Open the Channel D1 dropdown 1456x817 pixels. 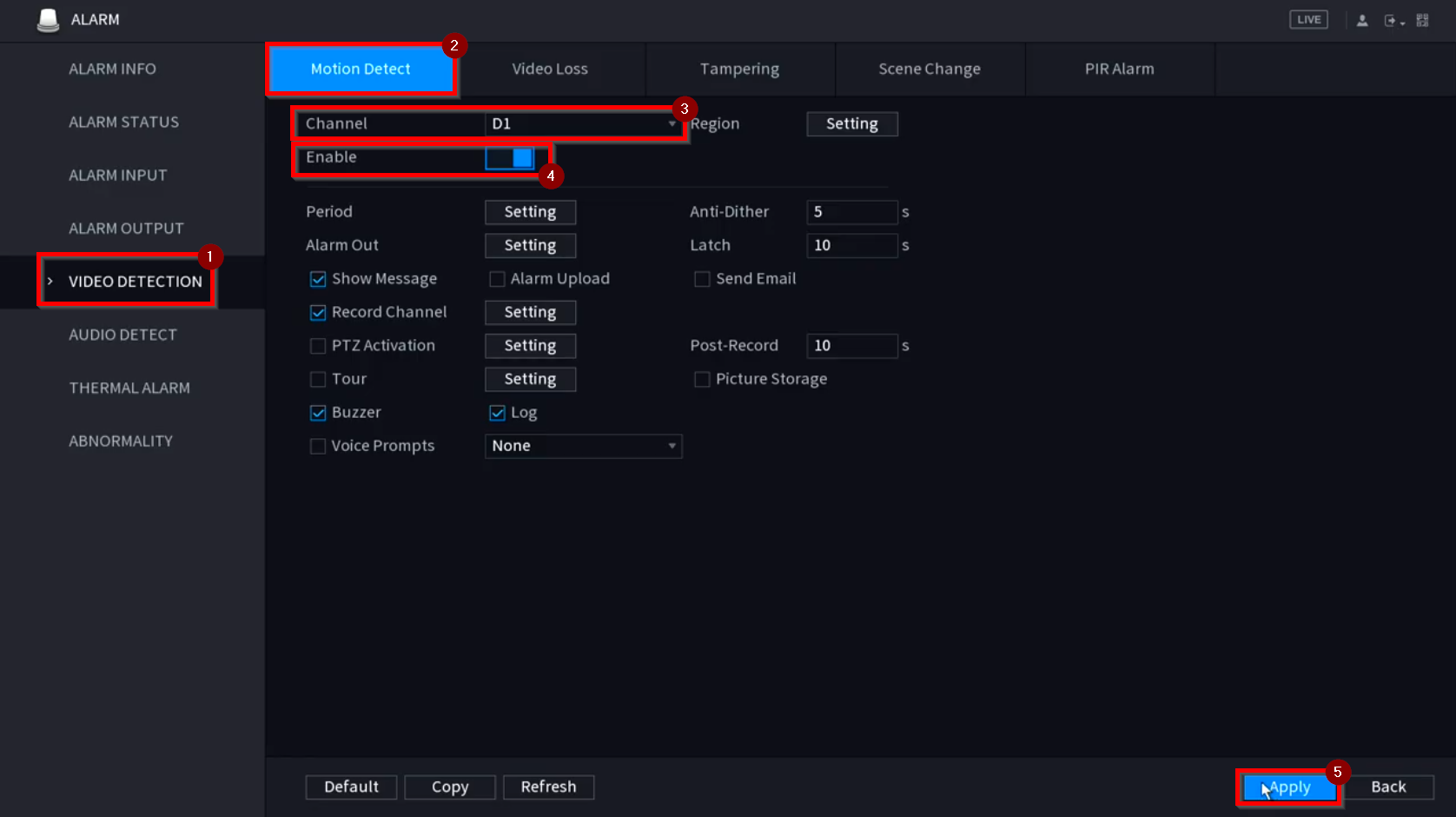pos(582,124)
